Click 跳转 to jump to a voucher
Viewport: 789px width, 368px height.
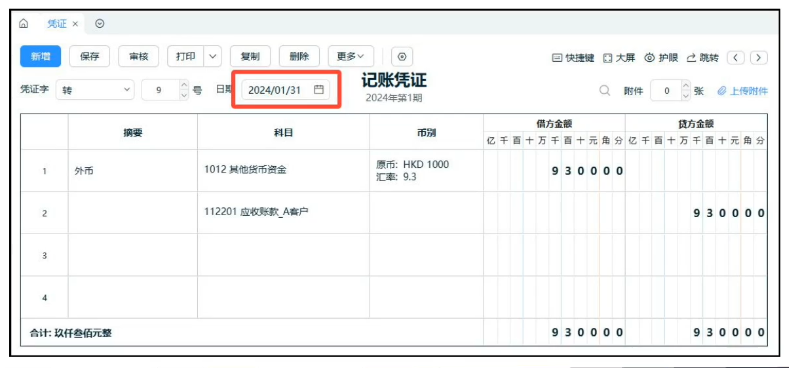coord(702,58)
